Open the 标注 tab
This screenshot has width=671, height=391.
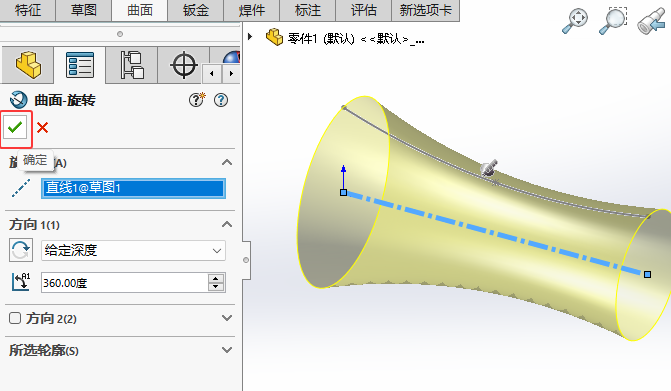click(308, 10)
